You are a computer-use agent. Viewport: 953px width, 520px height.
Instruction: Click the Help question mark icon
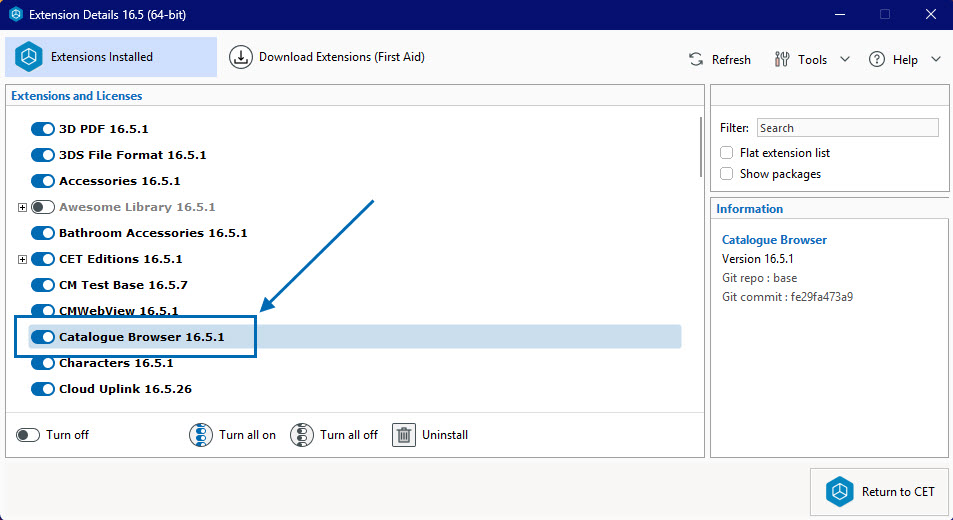pyautogui.click(x=876, y=60)
